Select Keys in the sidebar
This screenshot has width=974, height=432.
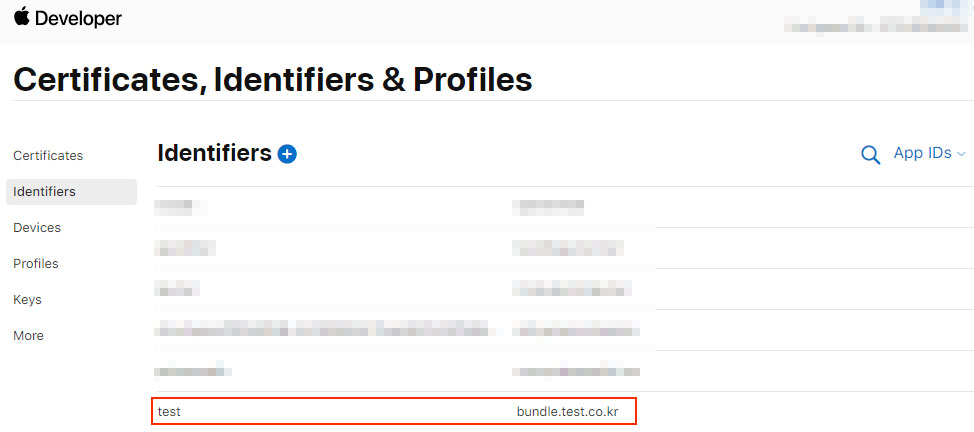27,300
